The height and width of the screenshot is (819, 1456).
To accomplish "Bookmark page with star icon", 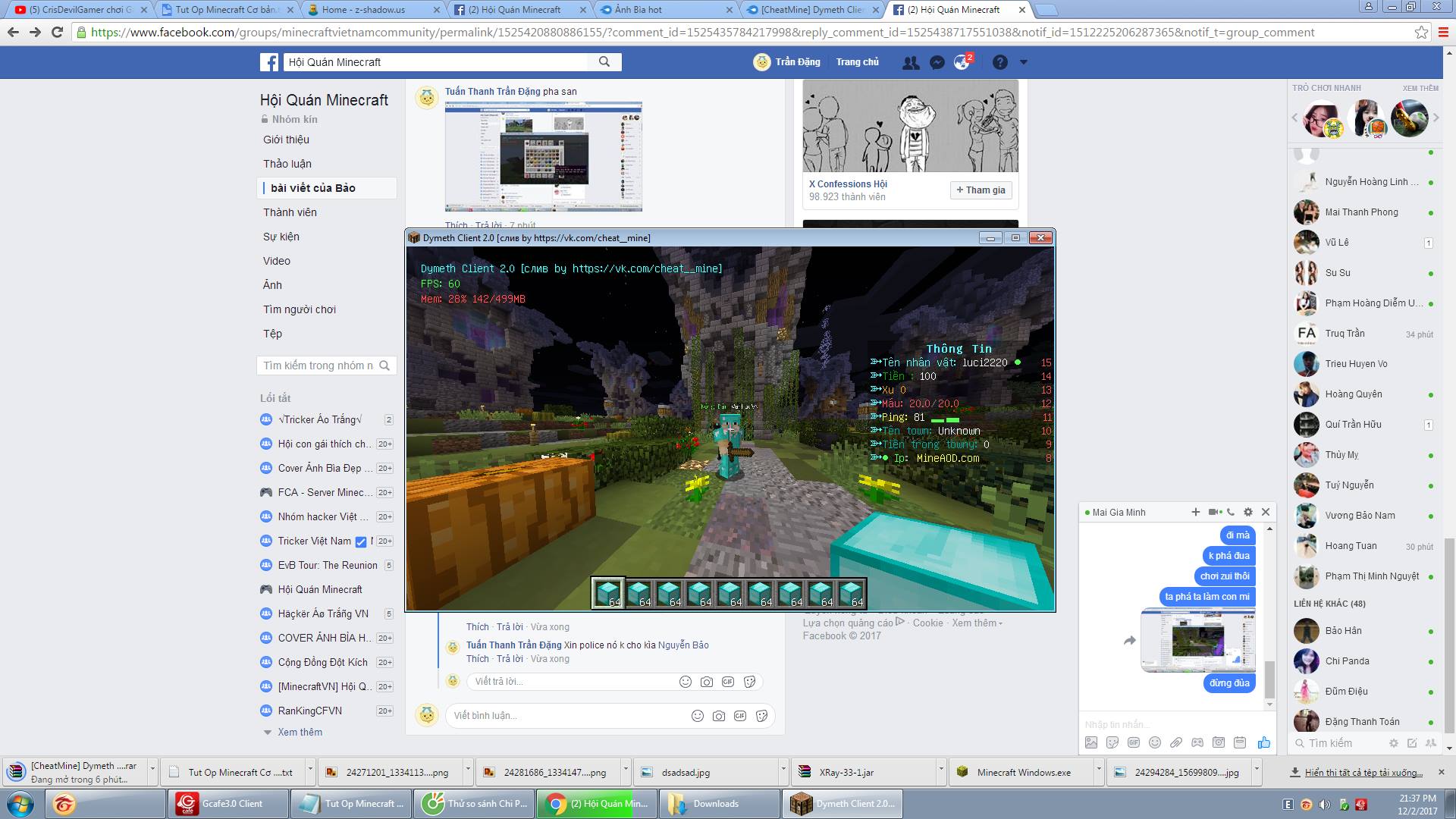I will [1421, 33].
